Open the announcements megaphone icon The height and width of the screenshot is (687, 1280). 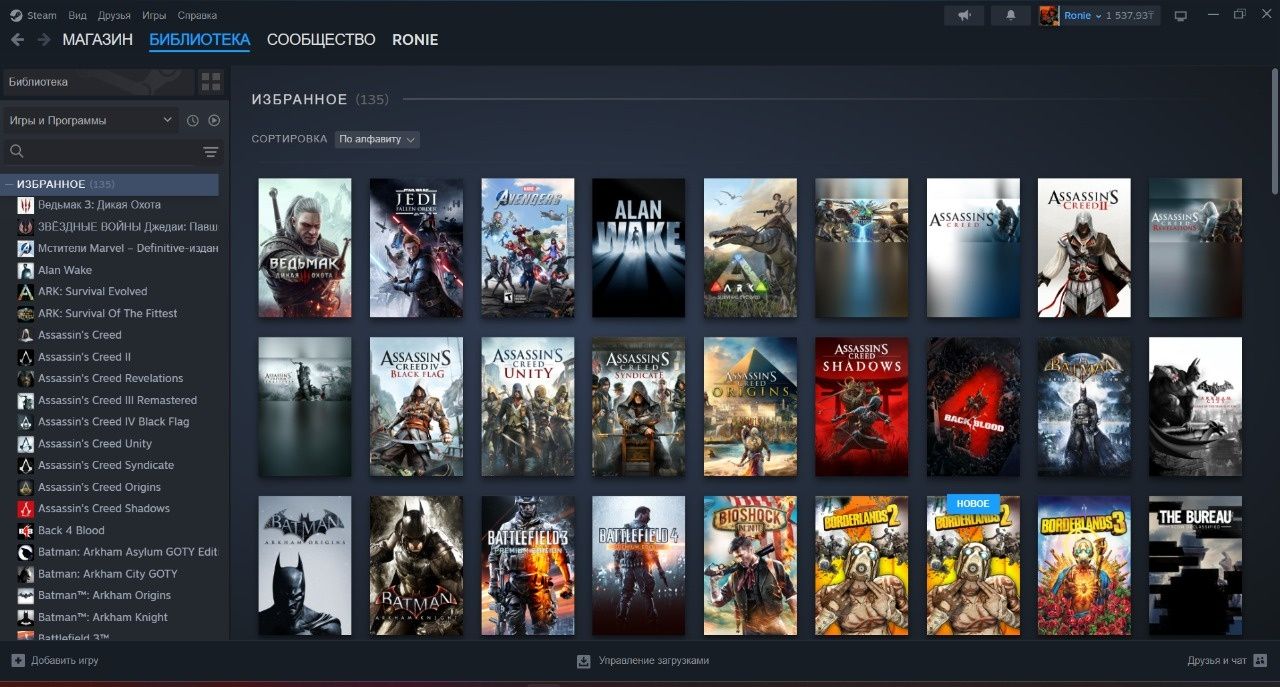point(964,16)
